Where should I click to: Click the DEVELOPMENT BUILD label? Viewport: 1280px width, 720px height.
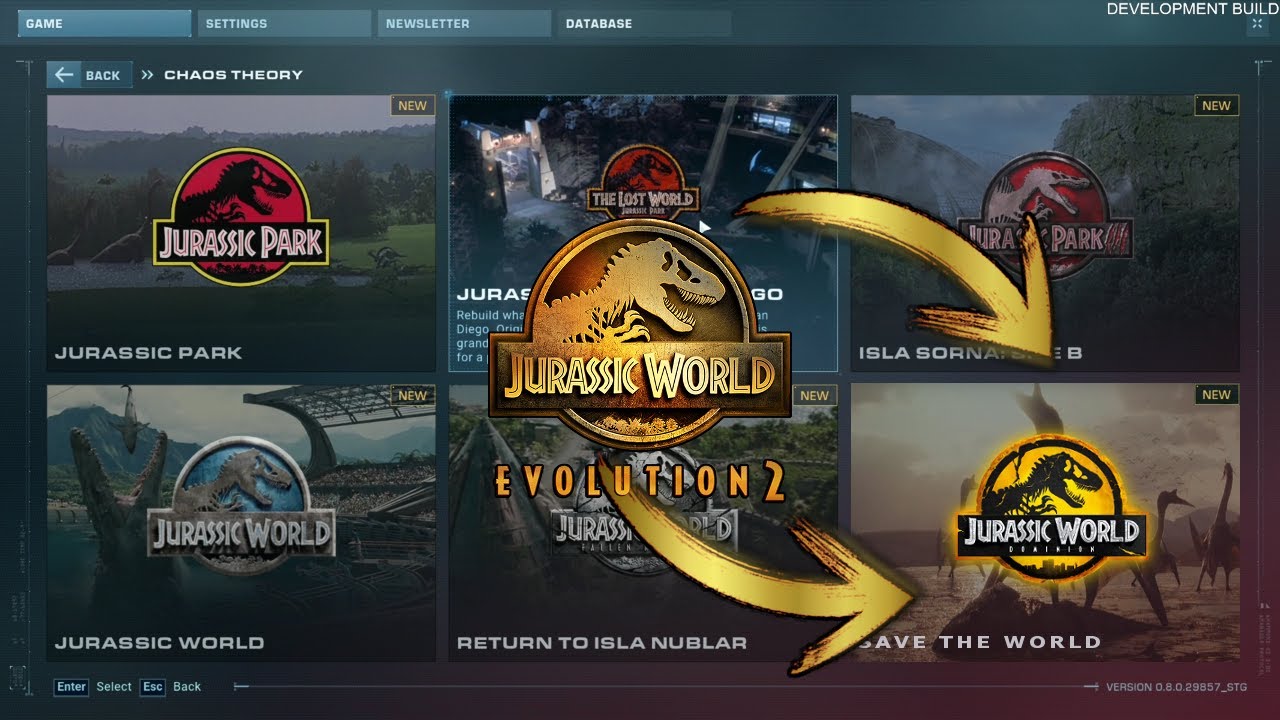point(1193,9)
